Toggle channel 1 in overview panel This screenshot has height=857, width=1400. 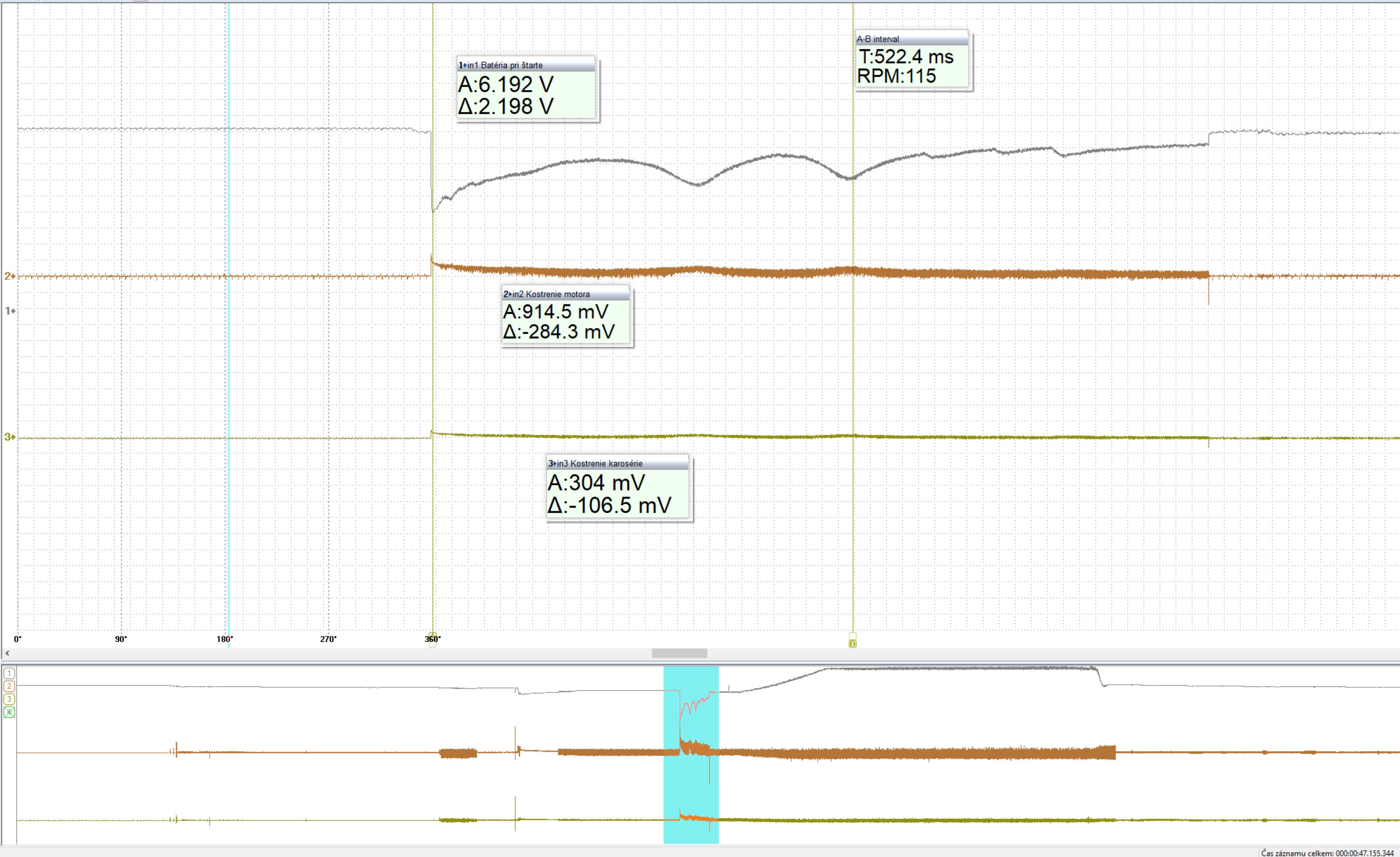(x=9, y=674)
